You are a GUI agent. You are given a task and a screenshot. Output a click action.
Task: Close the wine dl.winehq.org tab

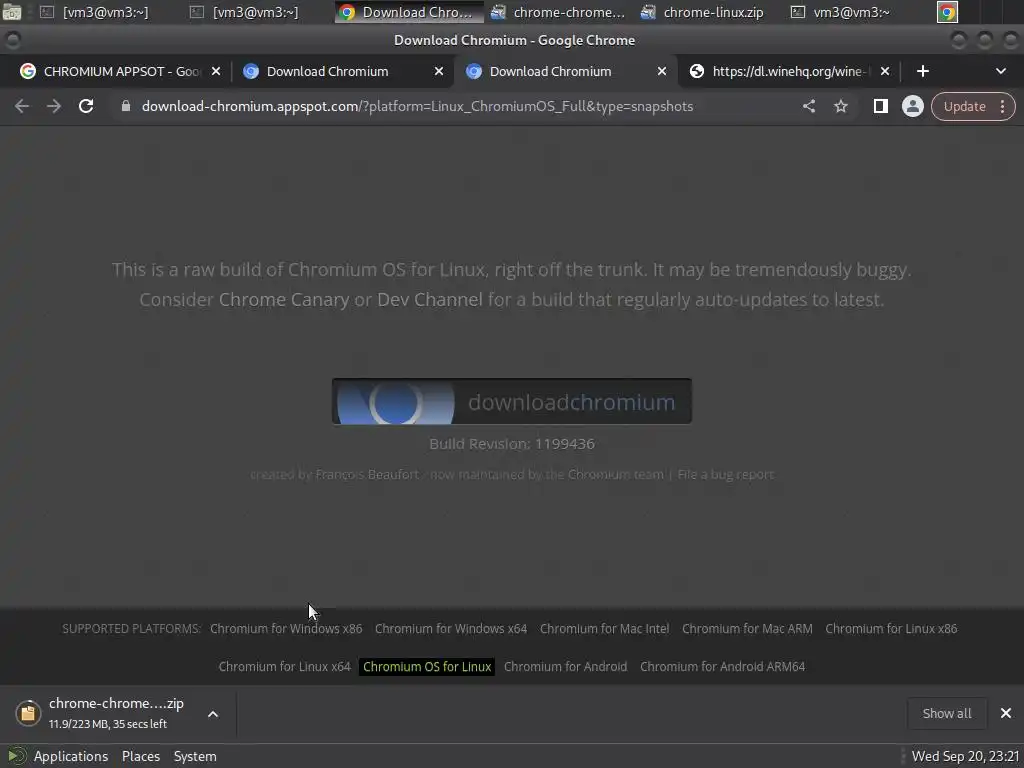coord(885,71)
